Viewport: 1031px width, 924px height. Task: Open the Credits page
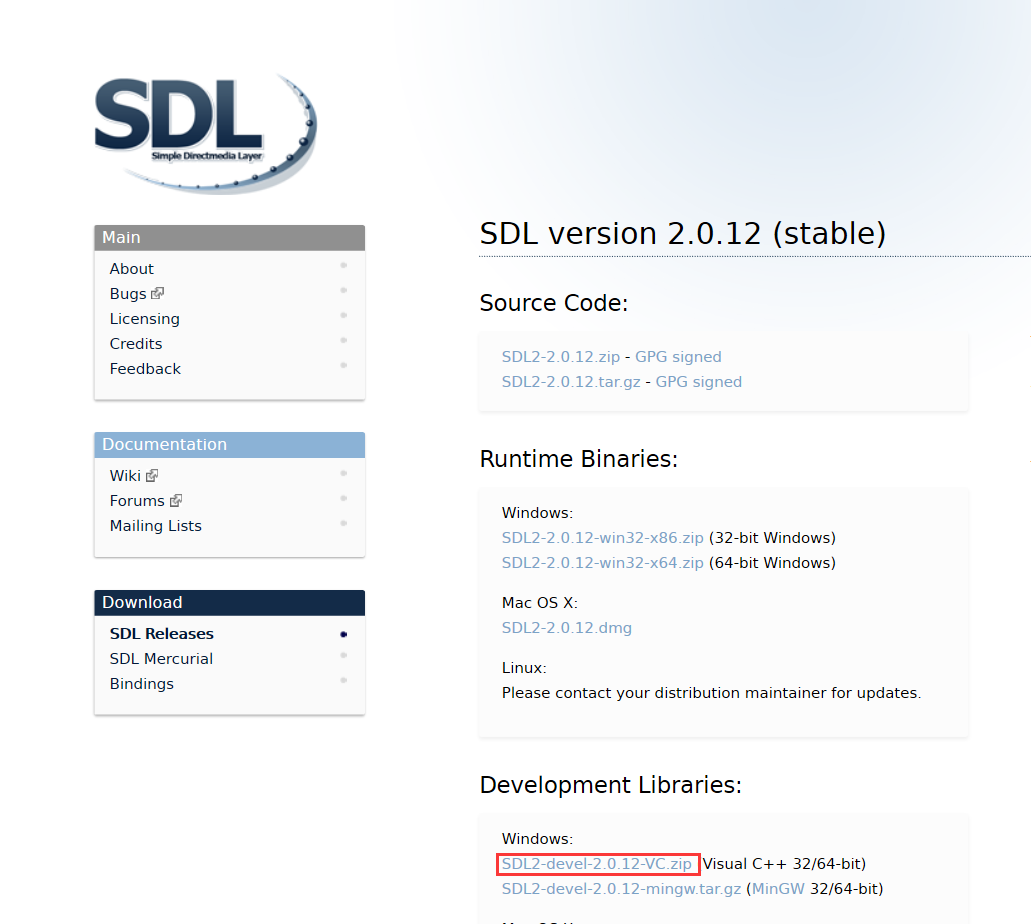[135, 344]
